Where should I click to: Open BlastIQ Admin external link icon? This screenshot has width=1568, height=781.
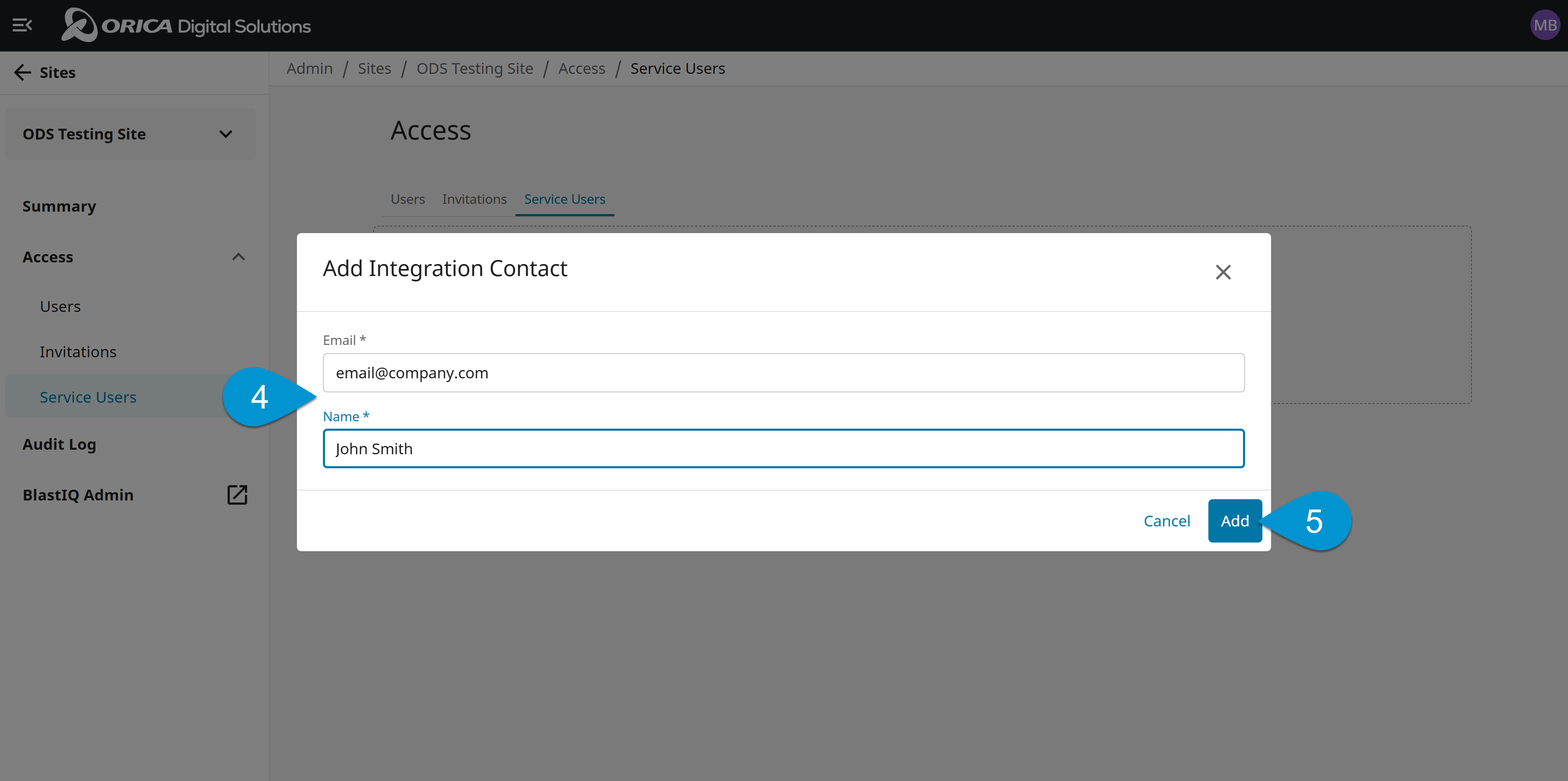[238, 495]
